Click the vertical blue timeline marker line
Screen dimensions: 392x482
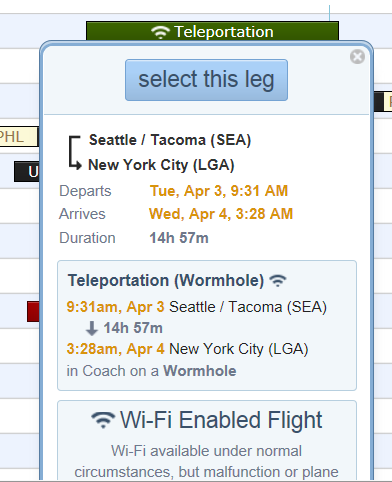329,13
